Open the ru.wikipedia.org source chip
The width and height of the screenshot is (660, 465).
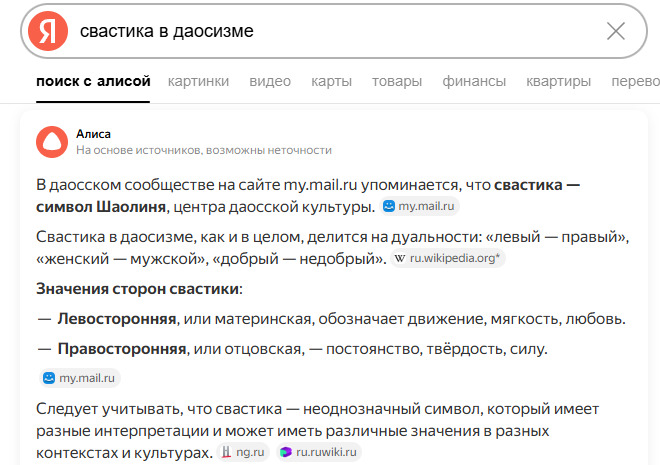(x=449, y=258)
